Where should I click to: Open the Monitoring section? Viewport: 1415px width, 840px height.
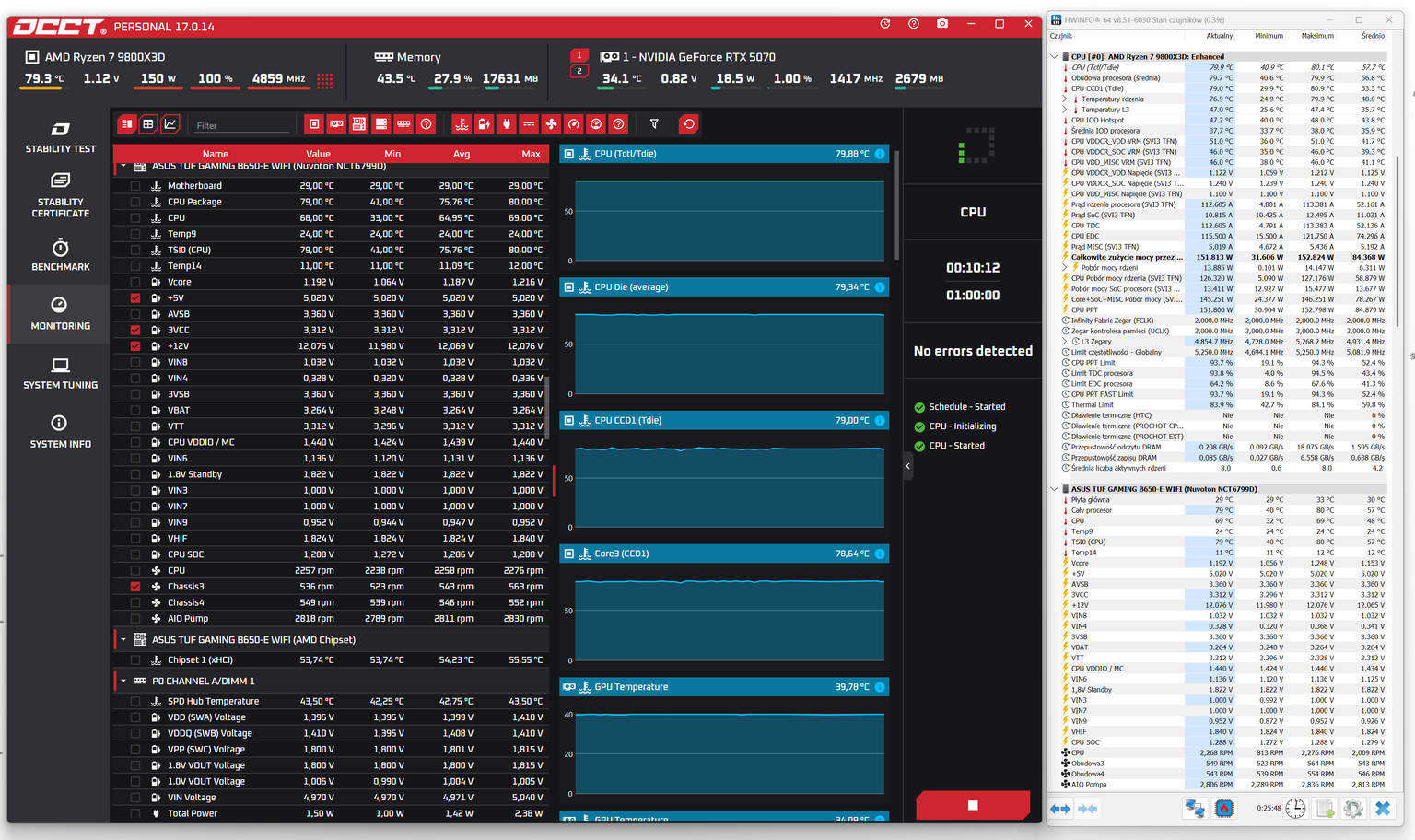pyautogui.click(x=60, y=313)
